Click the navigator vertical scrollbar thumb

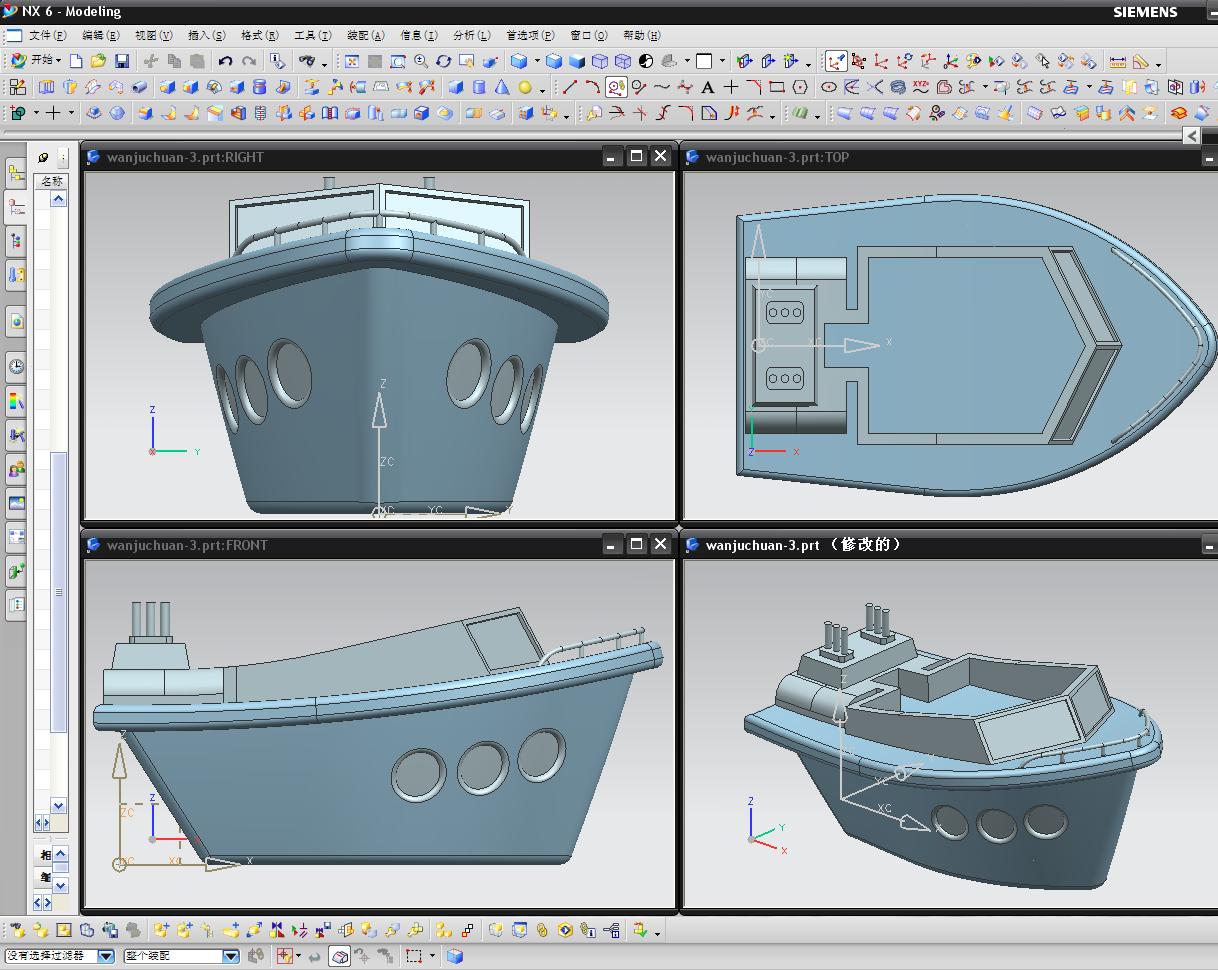point(58,592)
